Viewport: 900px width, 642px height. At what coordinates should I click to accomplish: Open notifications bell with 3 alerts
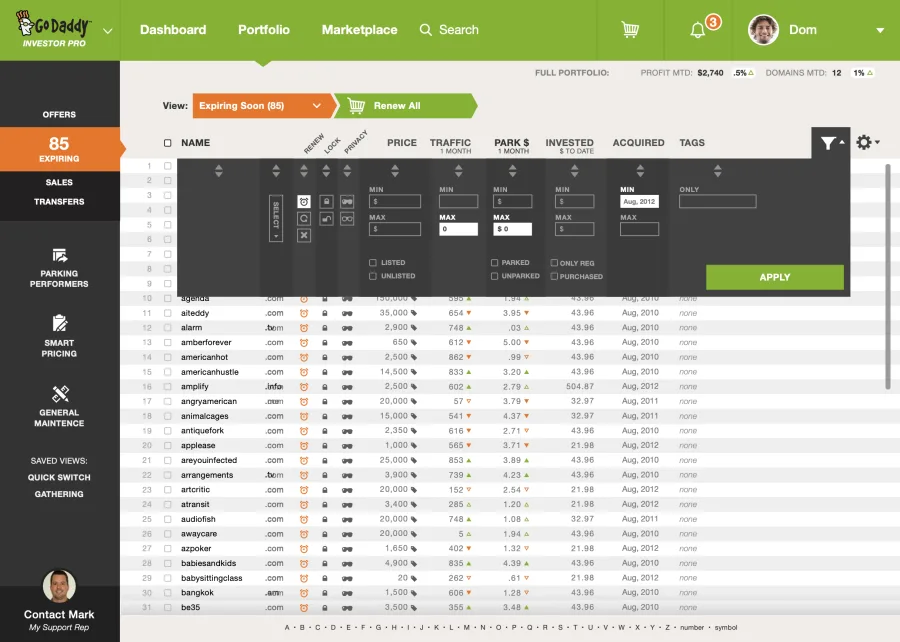(x=697, y=30)
